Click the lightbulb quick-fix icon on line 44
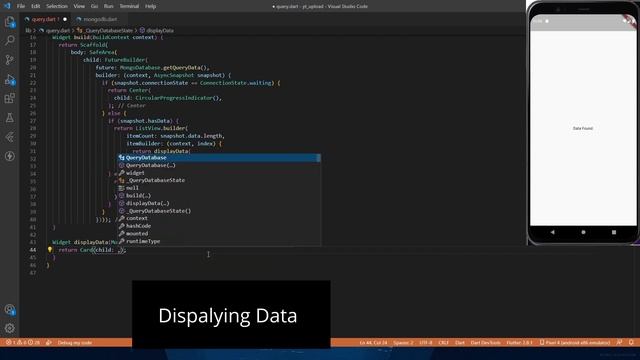This screenshot has width=640, height=360. 50,249
